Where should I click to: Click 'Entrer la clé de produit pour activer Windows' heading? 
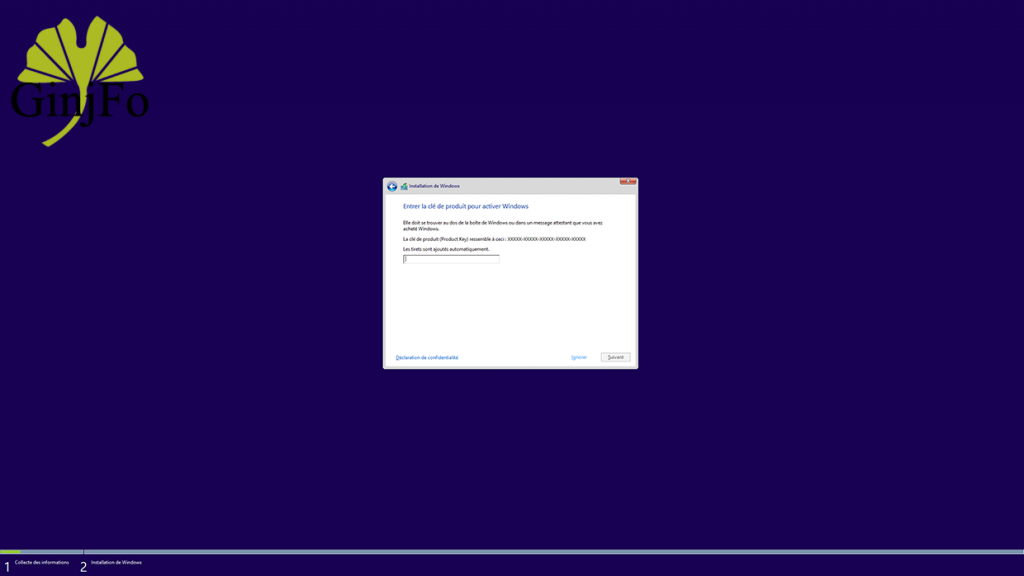(x=466, y=206)
